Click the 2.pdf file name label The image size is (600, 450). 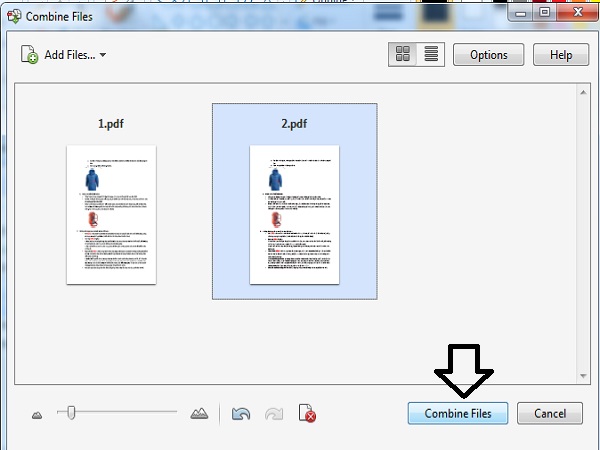pyautogui.click(x=294, y=124)
